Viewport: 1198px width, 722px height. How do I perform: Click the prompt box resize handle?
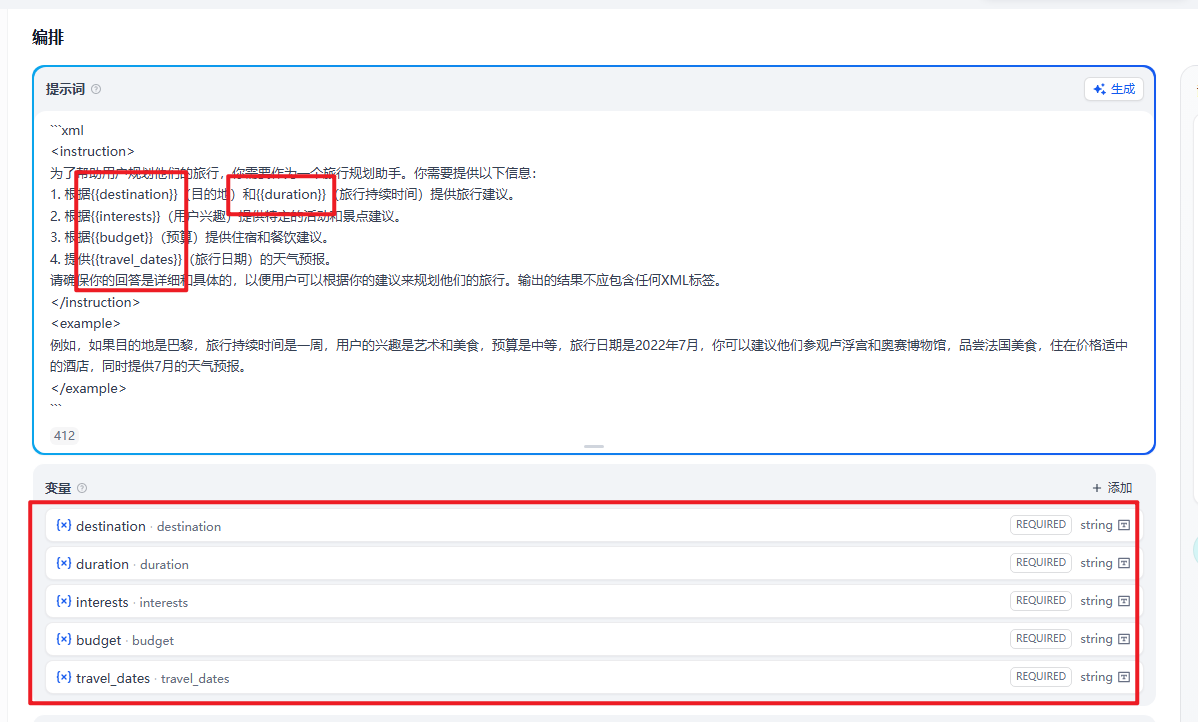594,446
